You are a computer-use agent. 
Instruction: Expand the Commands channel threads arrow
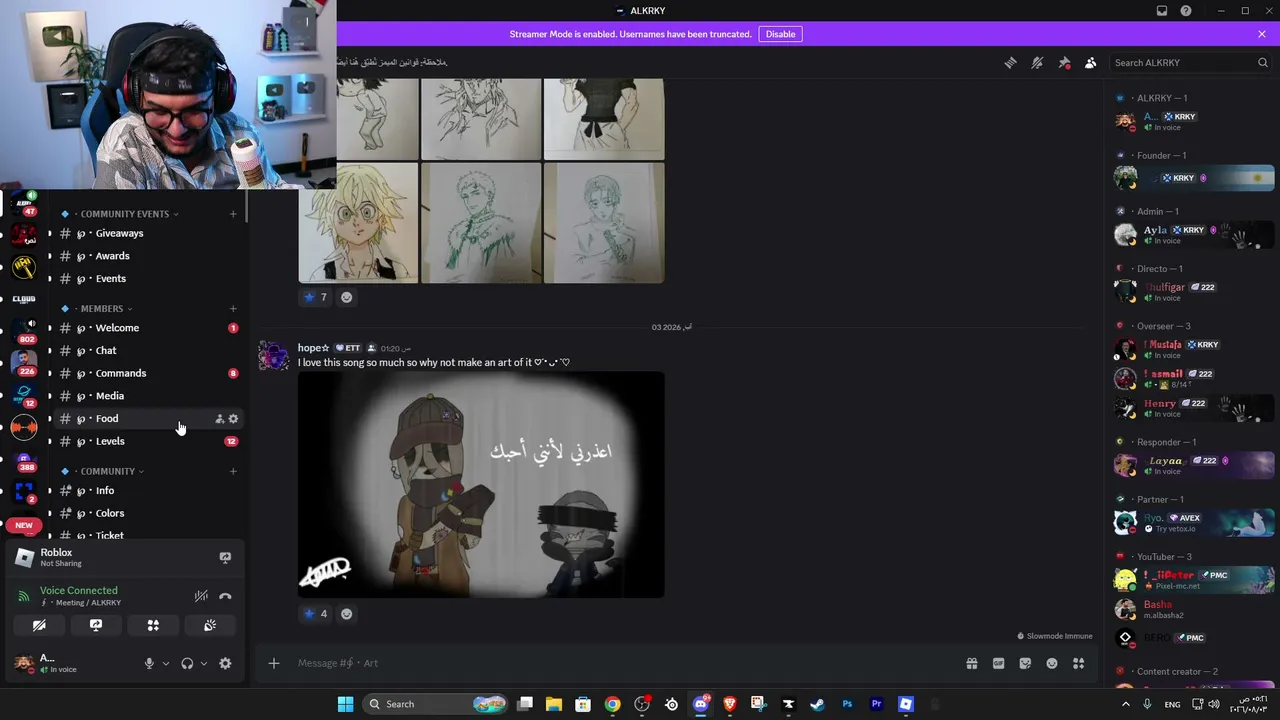(50, 373)
